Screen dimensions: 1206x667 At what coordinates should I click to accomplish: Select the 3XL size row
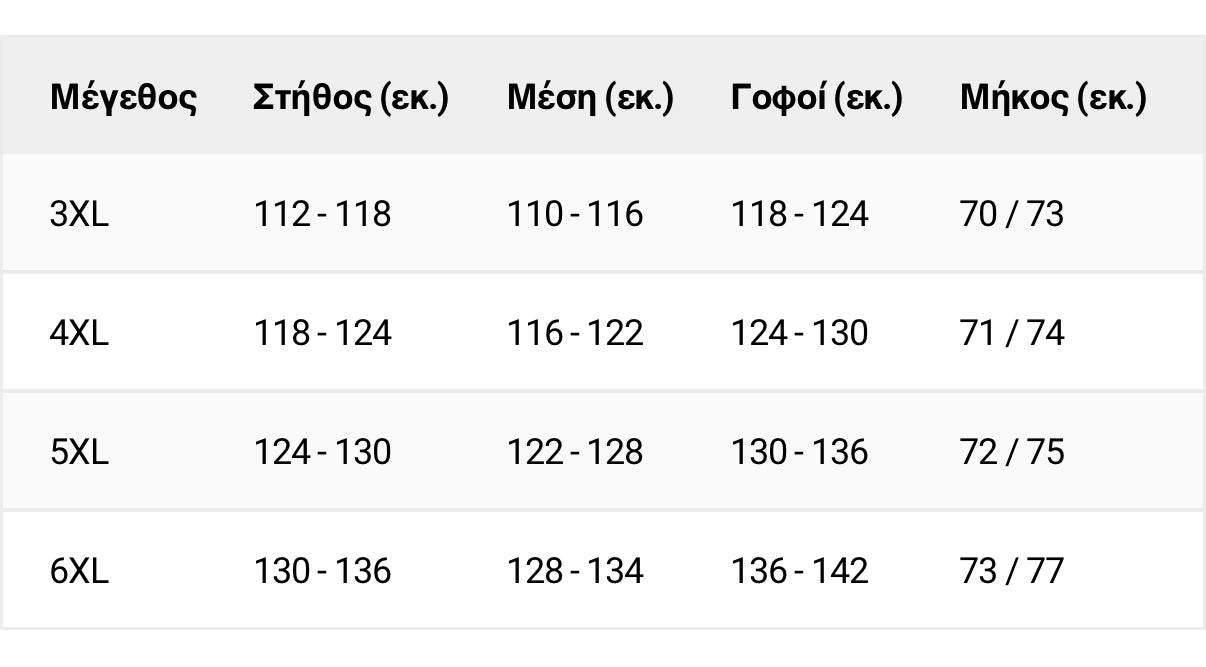pos(602,213)
